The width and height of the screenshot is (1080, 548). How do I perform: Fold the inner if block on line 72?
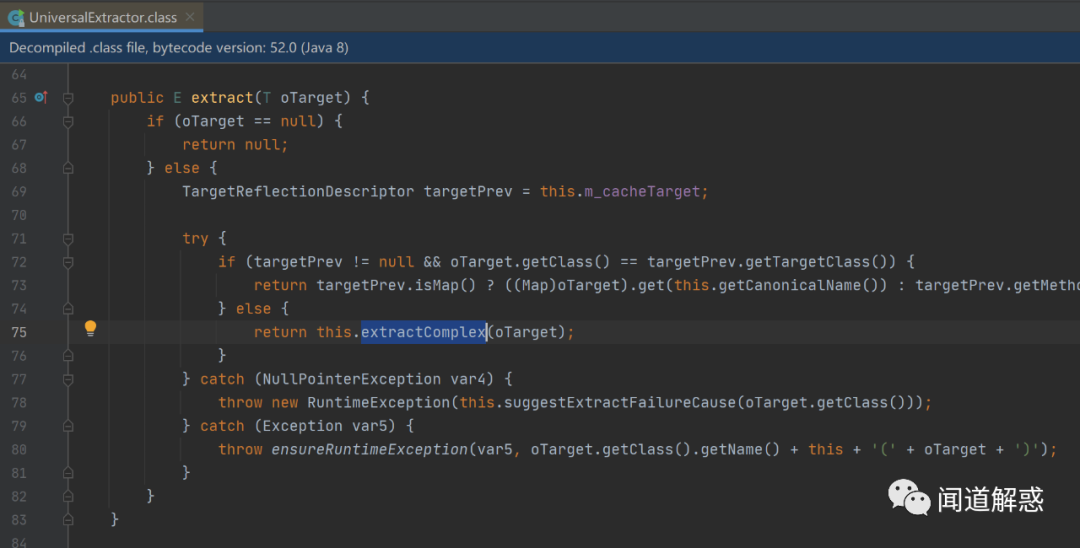tap(68, 262)
